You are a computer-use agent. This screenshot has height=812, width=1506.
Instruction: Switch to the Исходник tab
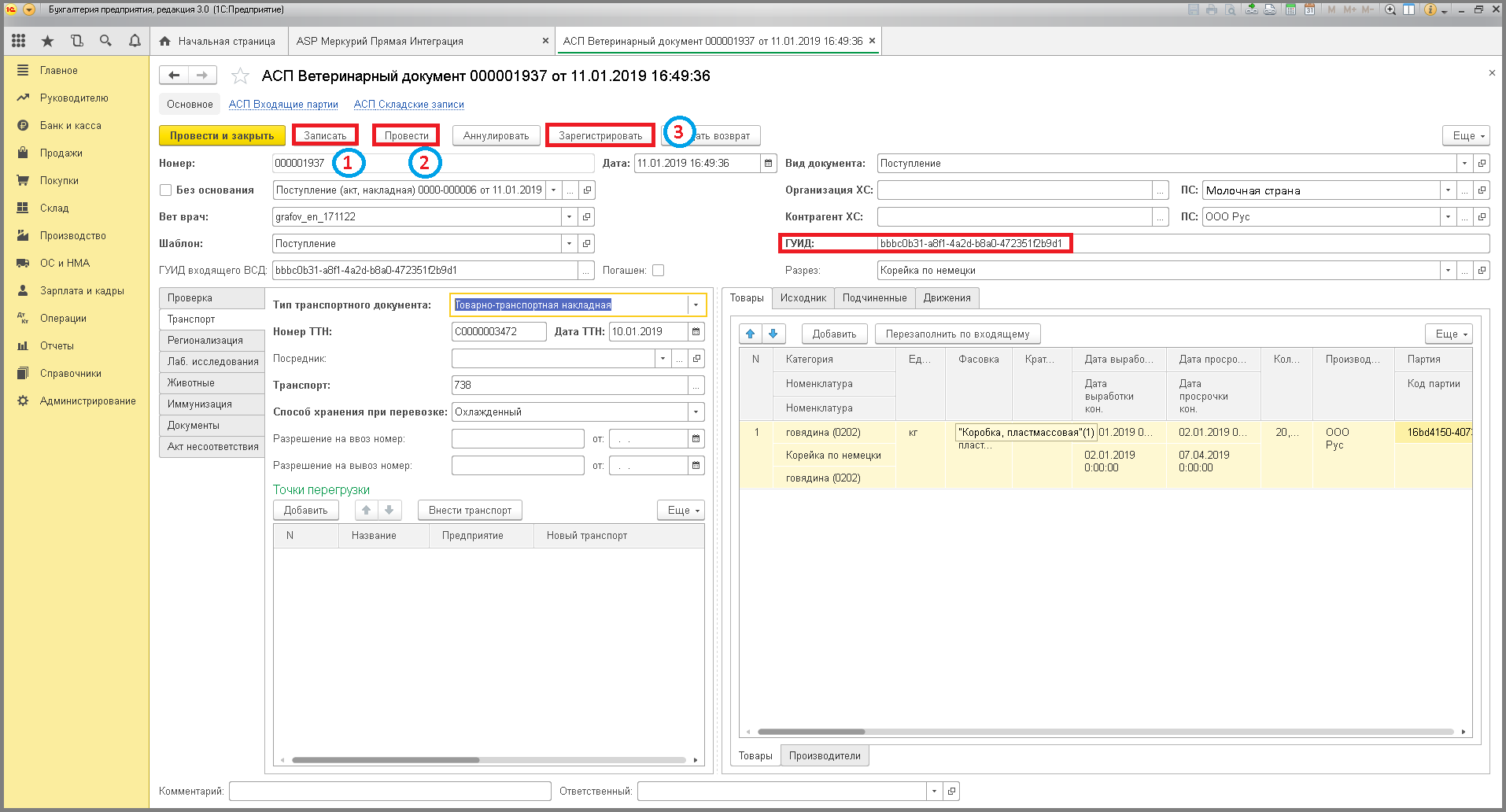[x=803, y=297]
